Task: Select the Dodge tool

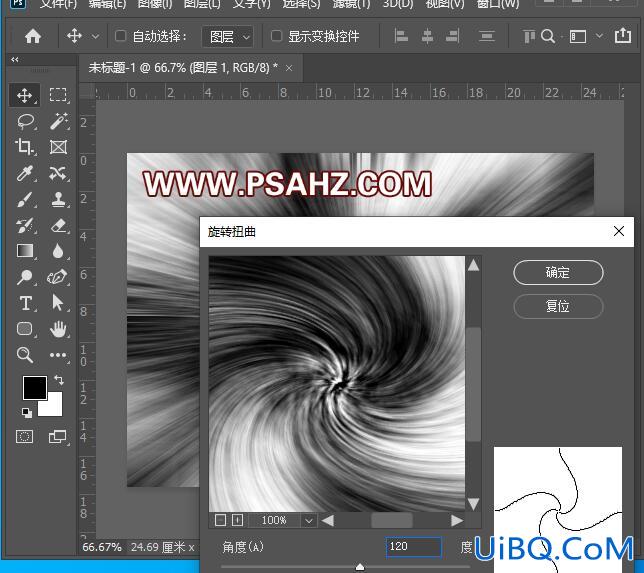Action: point(25,277)
